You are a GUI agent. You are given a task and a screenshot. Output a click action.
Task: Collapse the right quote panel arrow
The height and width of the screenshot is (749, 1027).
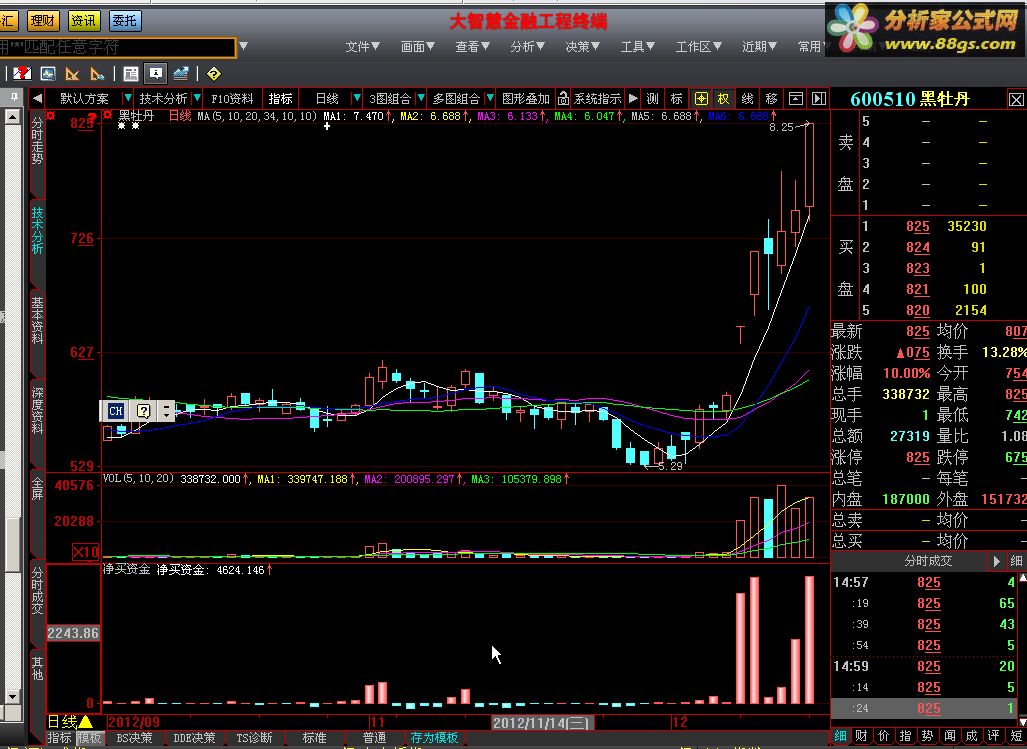click(x=819, y=99)
